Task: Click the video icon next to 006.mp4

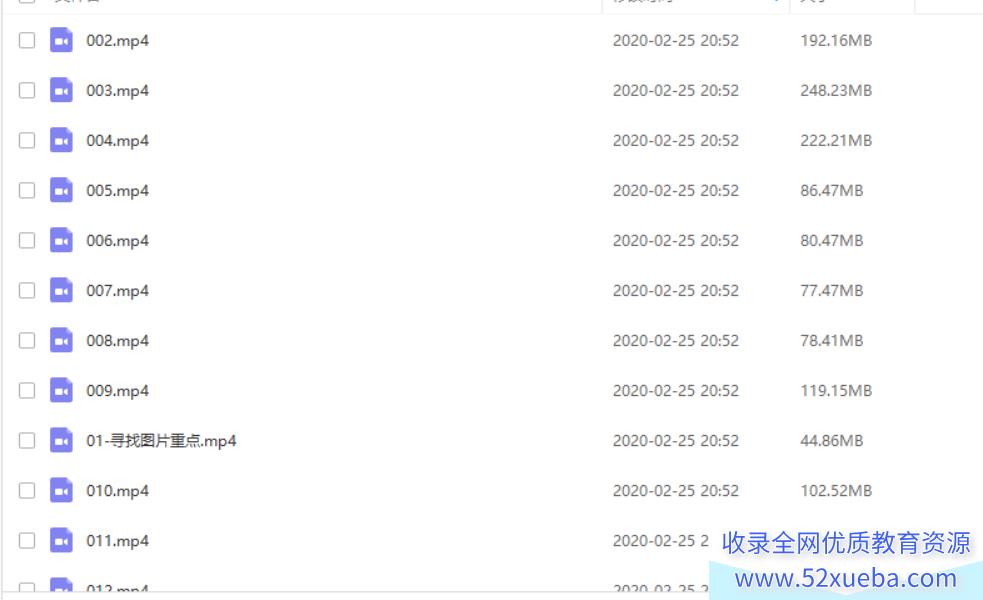Action: pos(61,241)
